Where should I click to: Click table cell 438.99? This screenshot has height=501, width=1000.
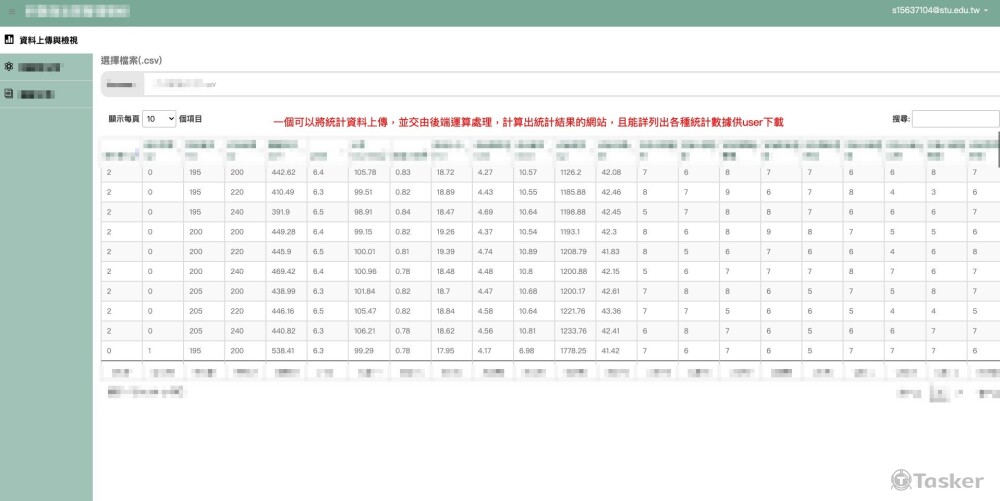(x=286, y=291)
